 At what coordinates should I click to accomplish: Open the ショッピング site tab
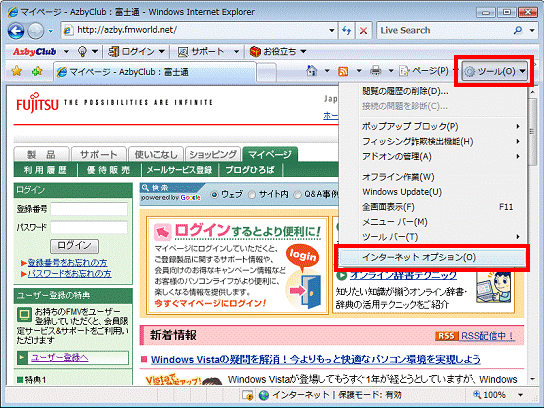pyautogui.click(x=213, y=154)
